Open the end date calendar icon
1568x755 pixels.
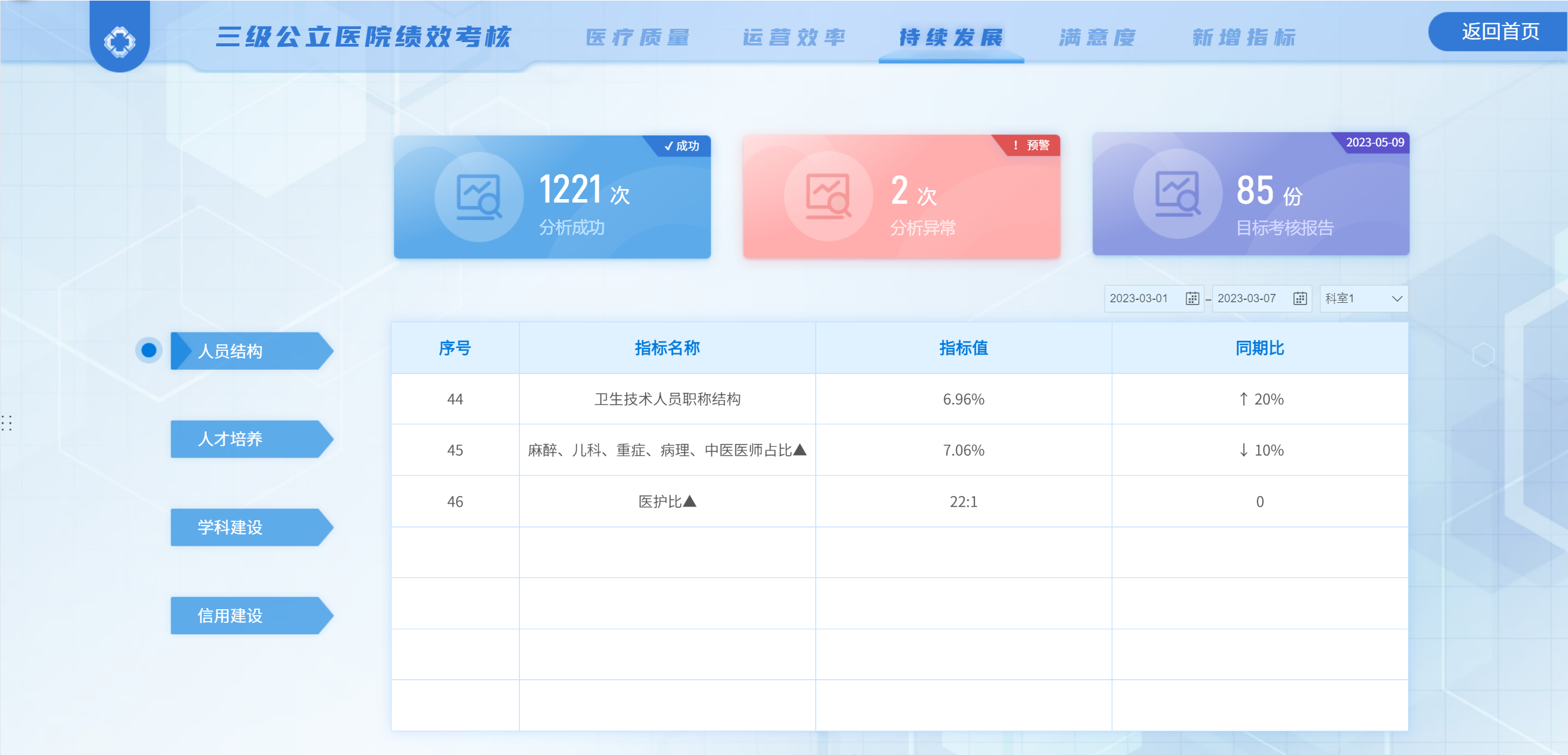1300,298
